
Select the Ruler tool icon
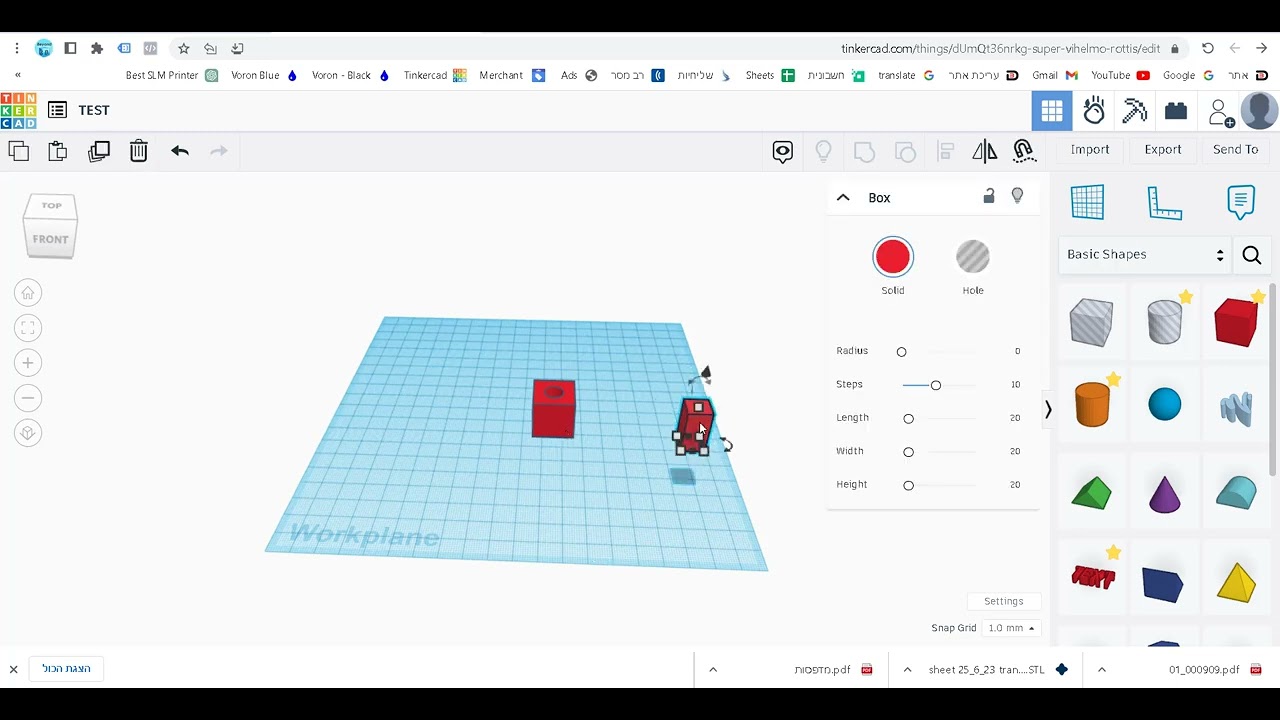click(1165, 203)
